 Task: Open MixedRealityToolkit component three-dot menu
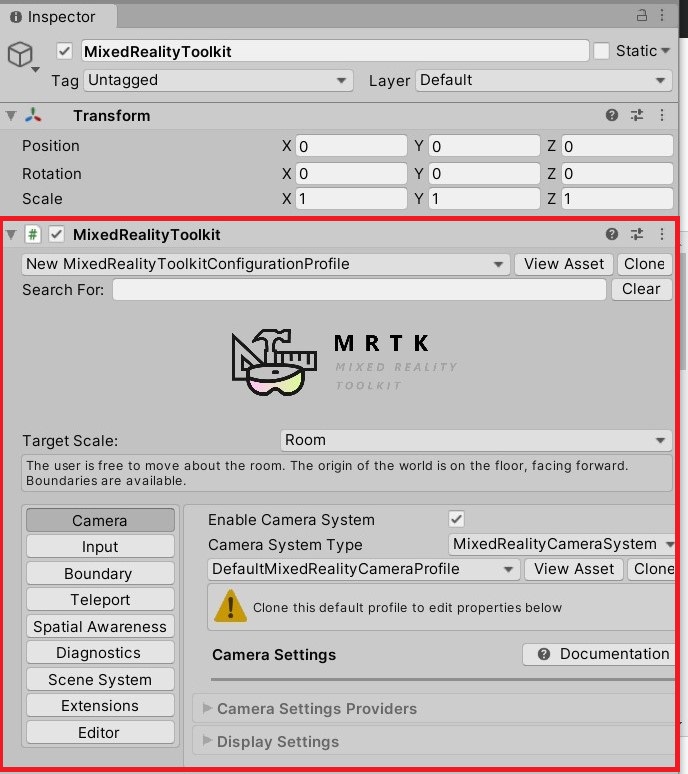662,234
